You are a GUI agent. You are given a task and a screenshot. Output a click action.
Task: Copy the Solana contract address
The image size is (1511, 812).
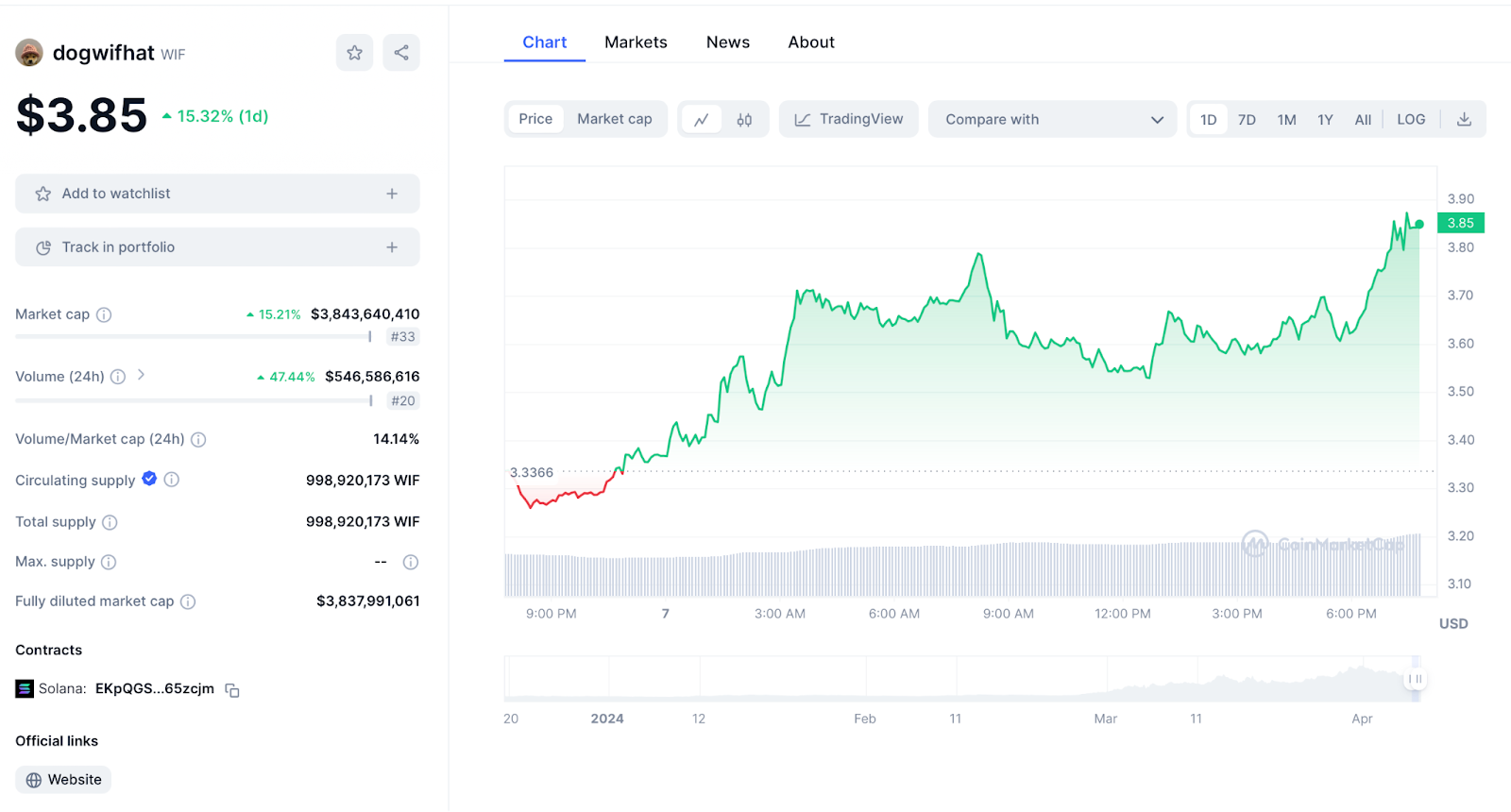point(232,690)
